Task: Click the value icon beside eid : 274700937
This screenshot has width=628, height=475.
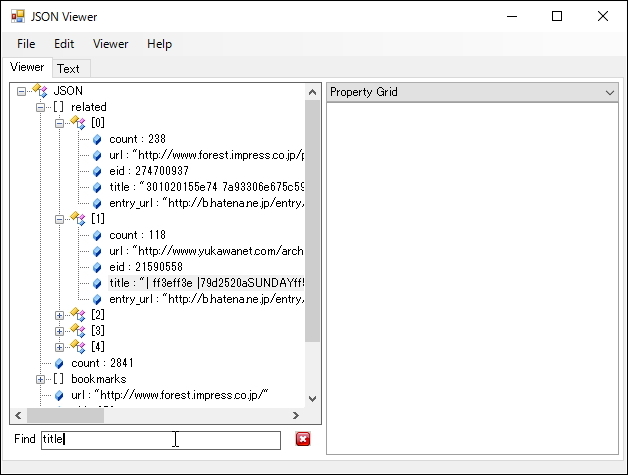Action: click(x=97, y=171)
